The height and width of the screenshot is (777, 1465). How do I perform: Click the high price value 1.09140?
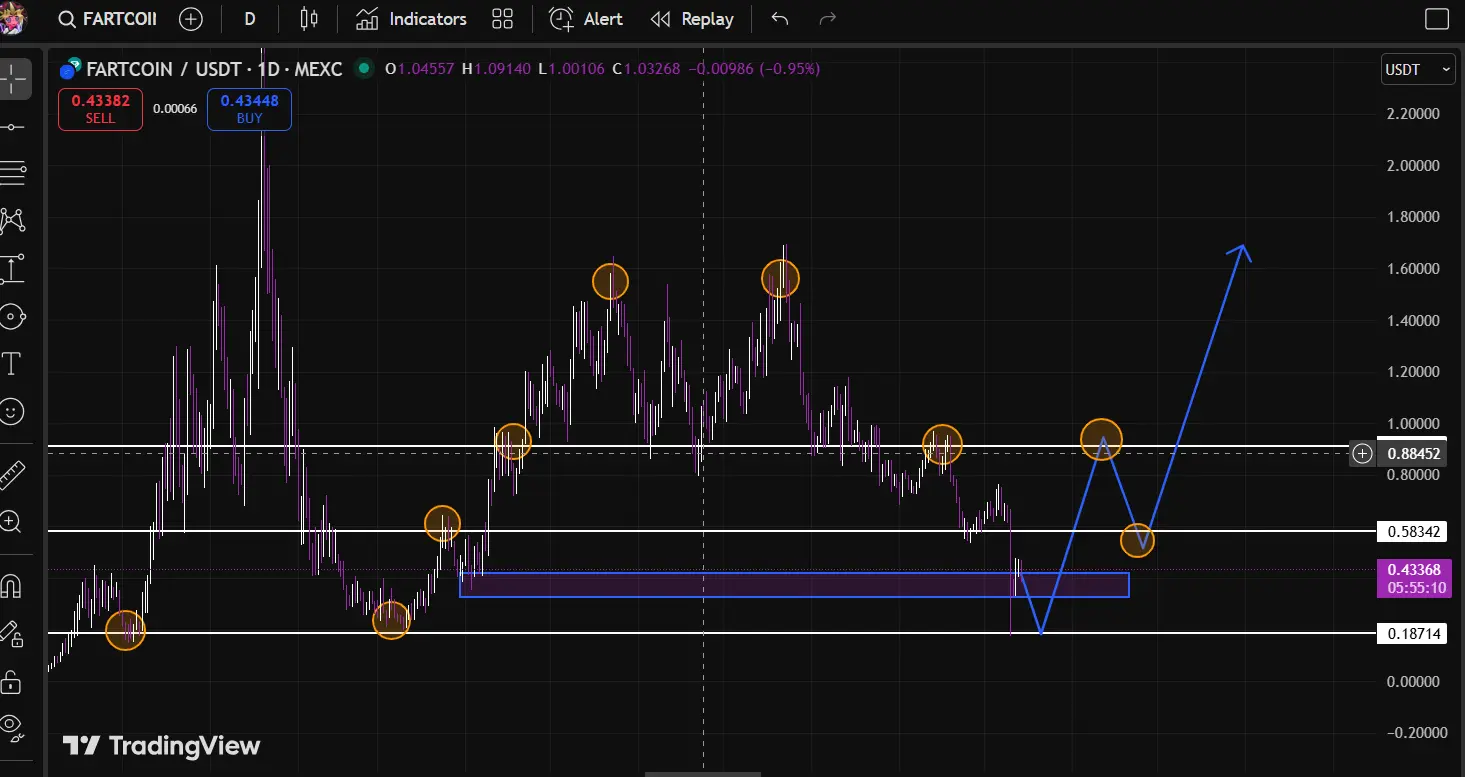[x=502, y=69]
